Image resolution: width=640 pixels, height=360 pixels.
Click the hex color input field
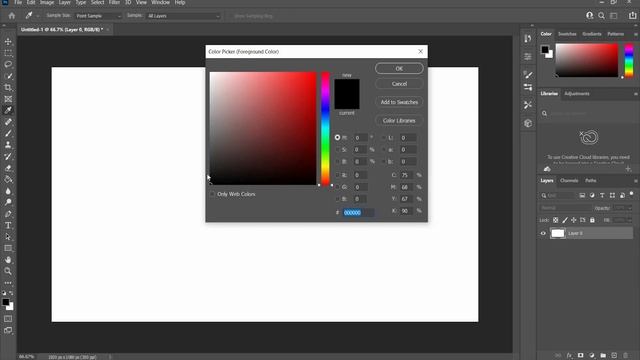pyautogui.click(x=358, y=213)
